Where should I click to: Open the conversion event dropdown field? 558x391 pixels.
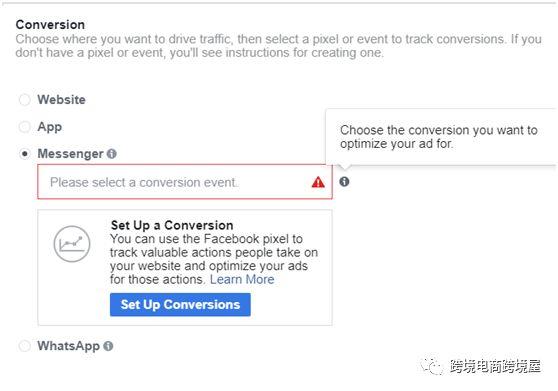point(185,182)
